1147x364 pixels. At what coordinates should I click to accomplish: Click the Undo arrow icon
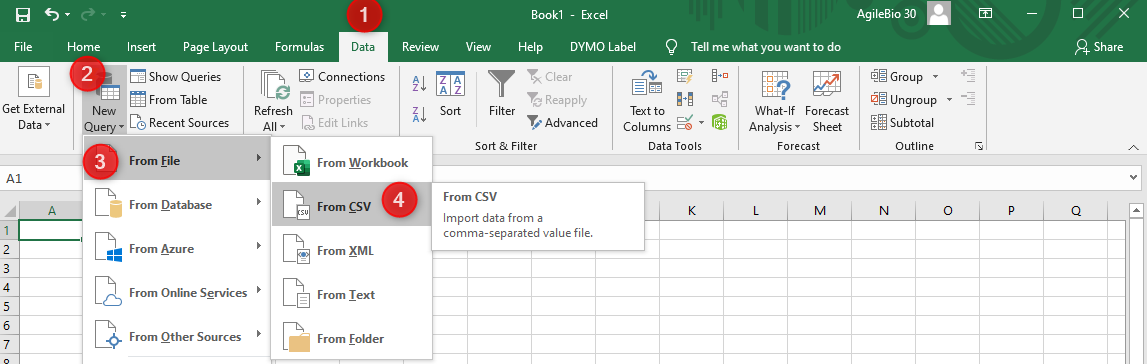pyautogui.click(x=52, y=14)
